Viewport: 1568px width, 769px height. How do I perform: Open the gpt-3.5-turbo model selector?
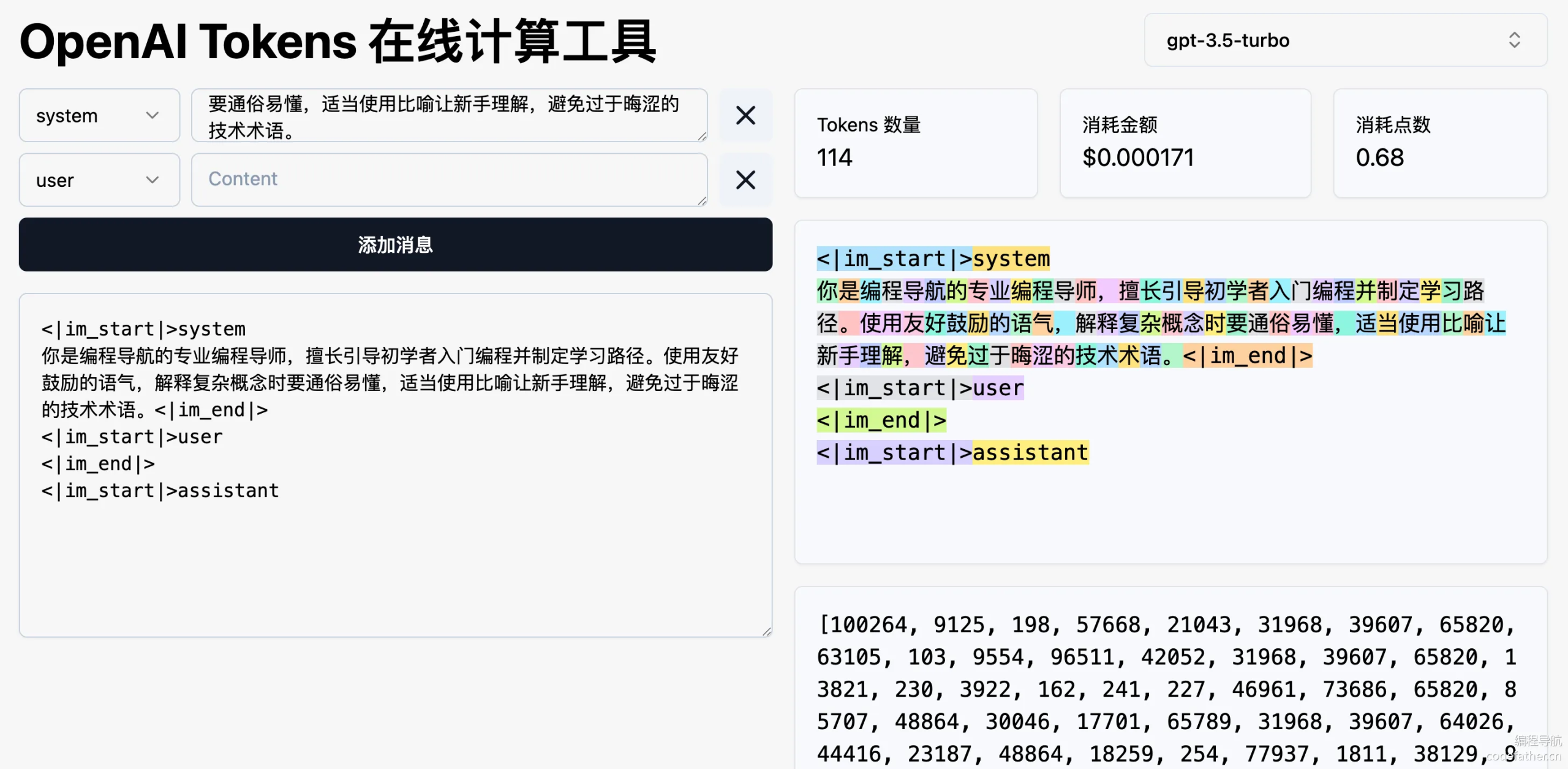(x=1344, y=40)
